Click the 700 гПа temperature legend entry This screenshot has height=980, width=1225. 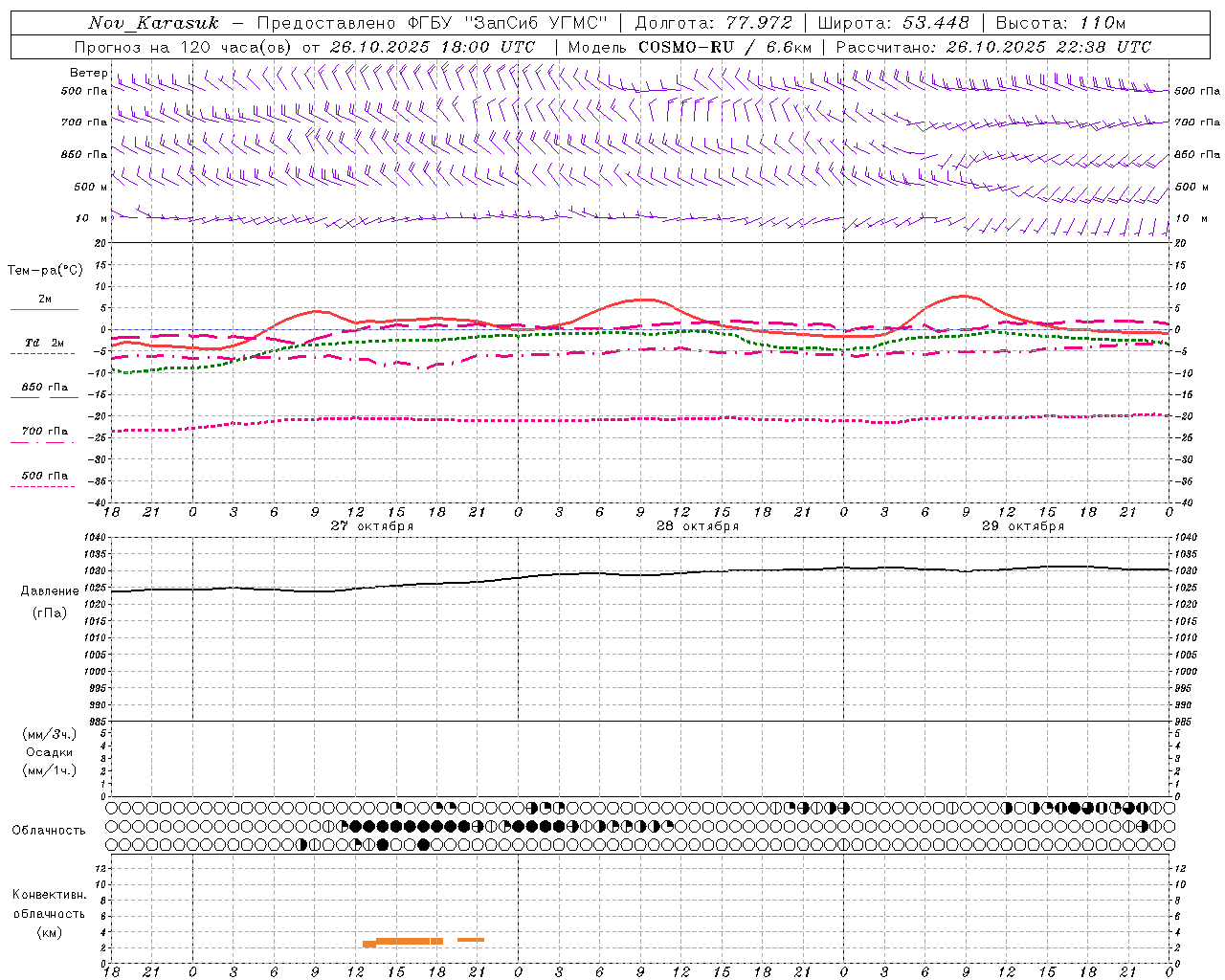pos(44,433)
